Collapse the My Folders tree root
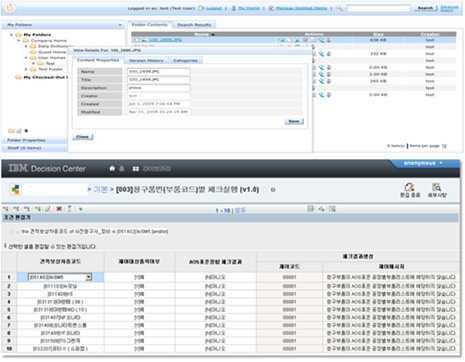Viewport: 465px width, 362px height. click(12, 35)
